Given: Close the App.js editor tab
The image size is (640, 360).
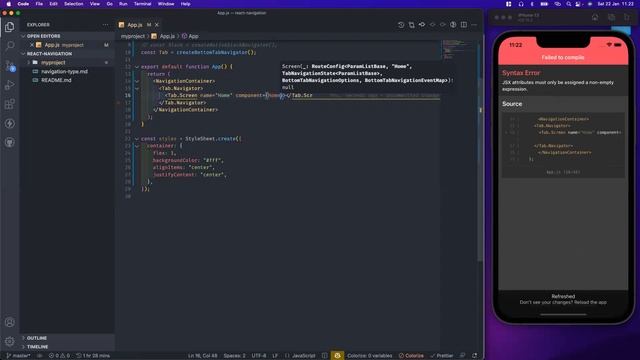Looking at the screenshot, I should (157, 25).
